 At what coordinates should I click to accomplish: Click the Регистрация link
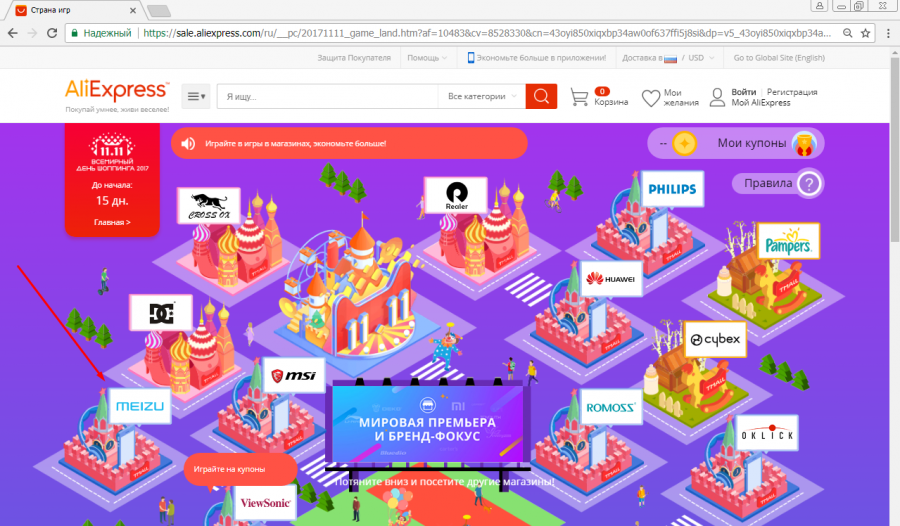pos(792,92)
